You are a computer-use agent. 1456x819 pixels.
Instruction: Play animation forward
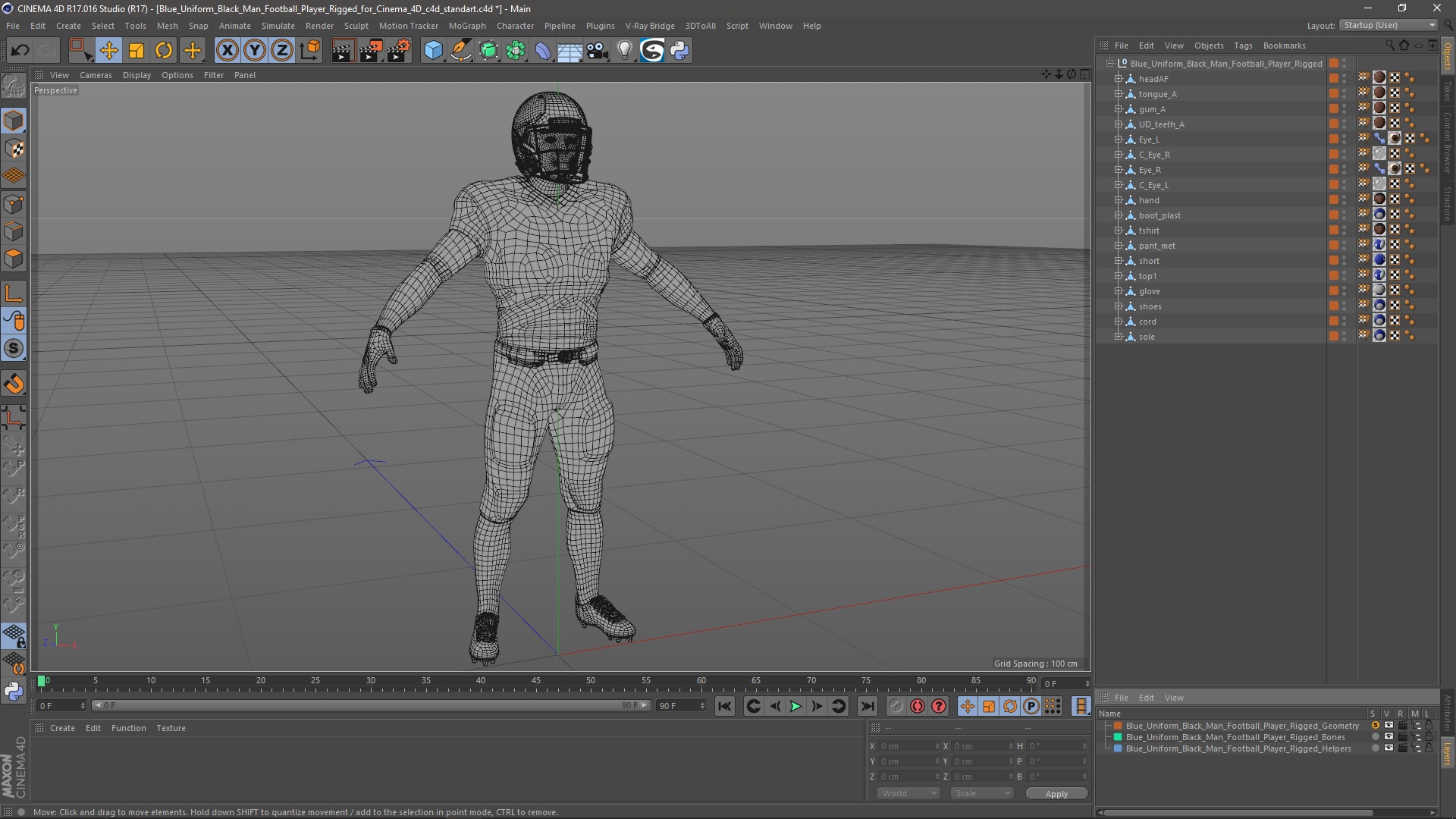point(795,706)
